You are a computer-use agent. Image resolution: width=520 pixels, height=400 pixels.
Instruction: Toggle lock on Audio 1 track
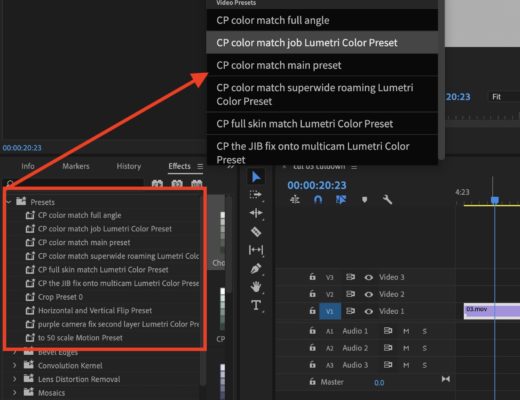pos(312,331)
